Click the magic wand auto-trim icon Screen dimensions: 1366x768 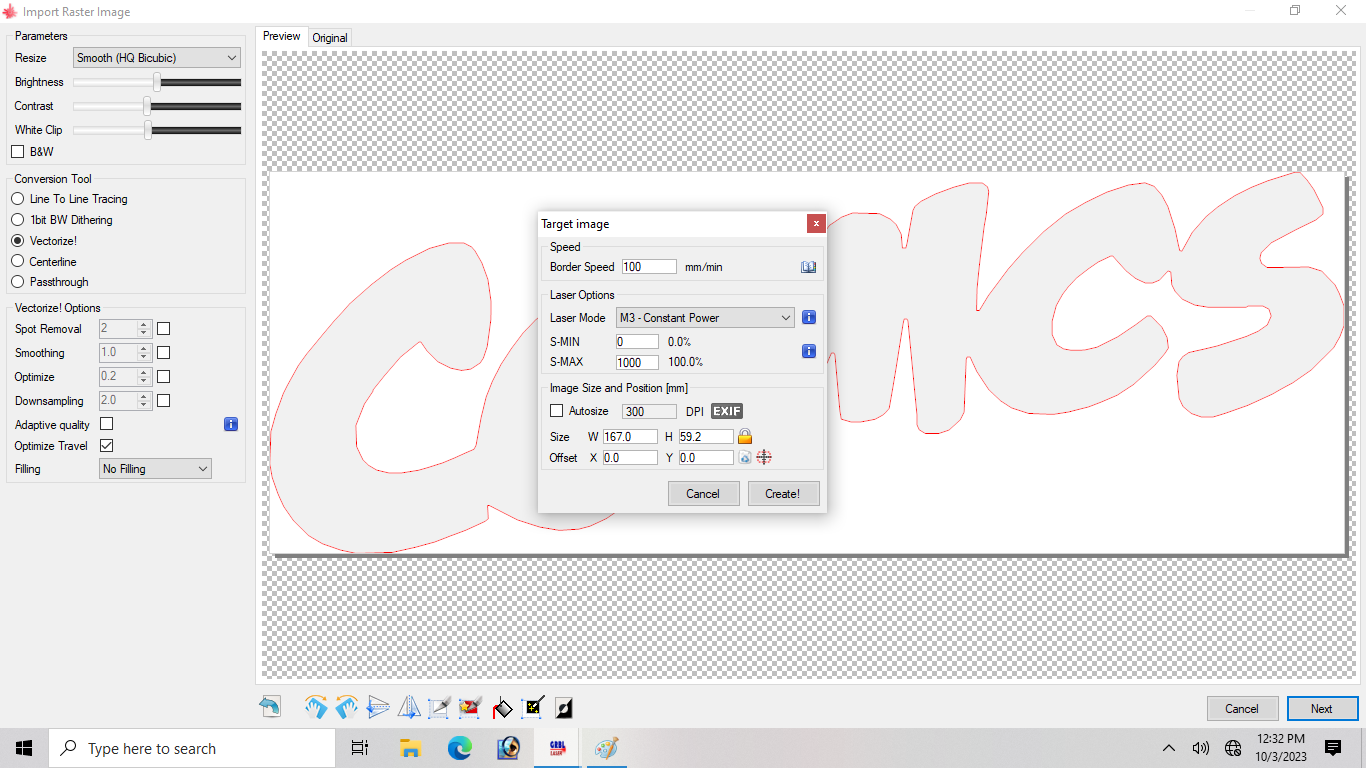533,708
